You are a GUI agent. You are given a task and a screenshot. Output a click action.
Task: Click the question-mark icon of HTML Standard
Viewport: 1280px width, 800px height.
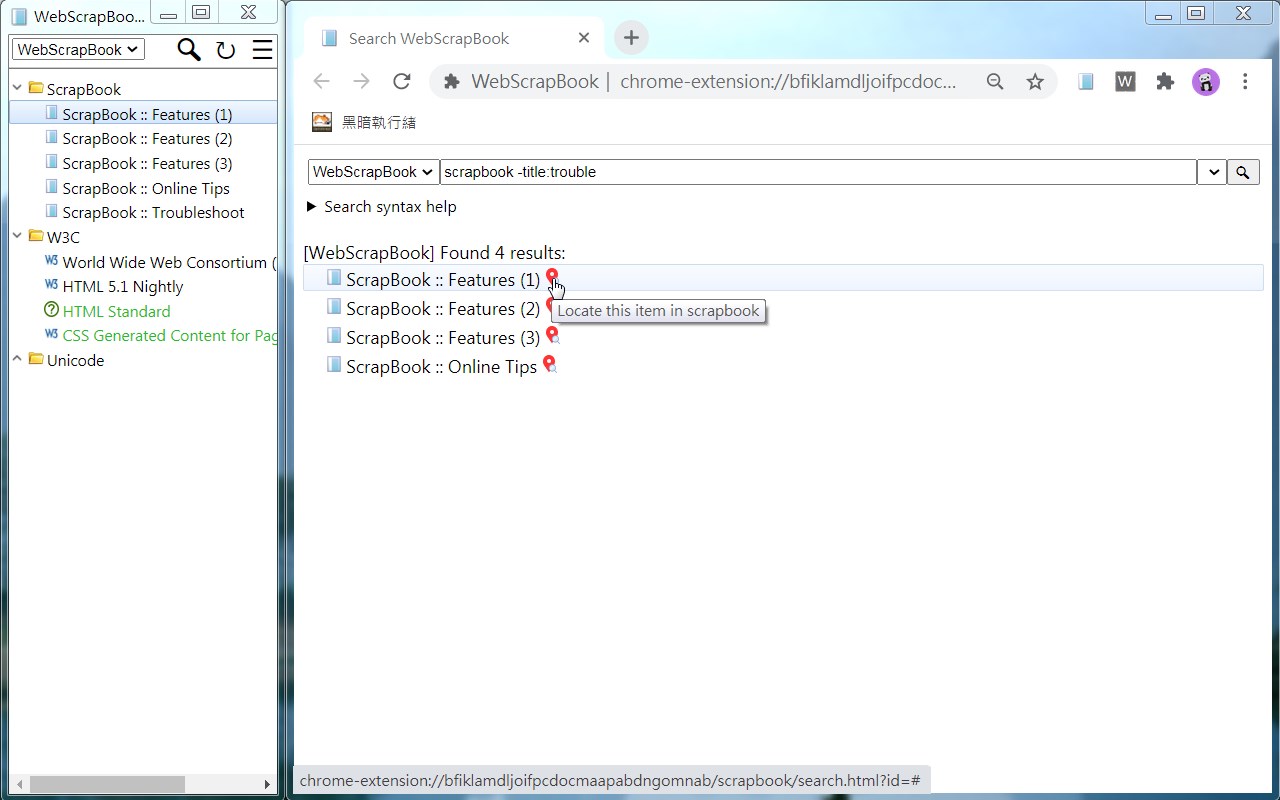(52, 310)
